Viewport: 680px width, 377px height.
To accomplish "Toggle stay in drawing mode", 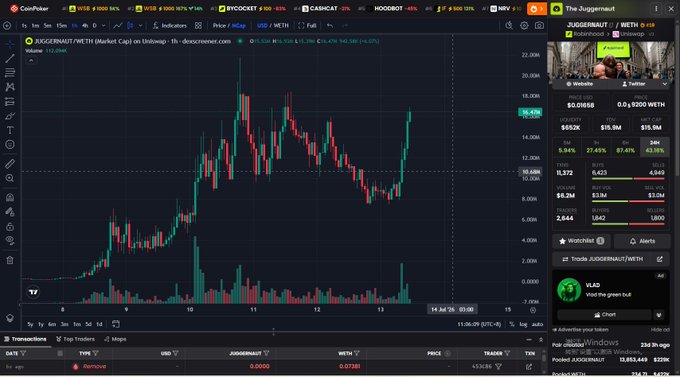I will [x=10, y=212].
